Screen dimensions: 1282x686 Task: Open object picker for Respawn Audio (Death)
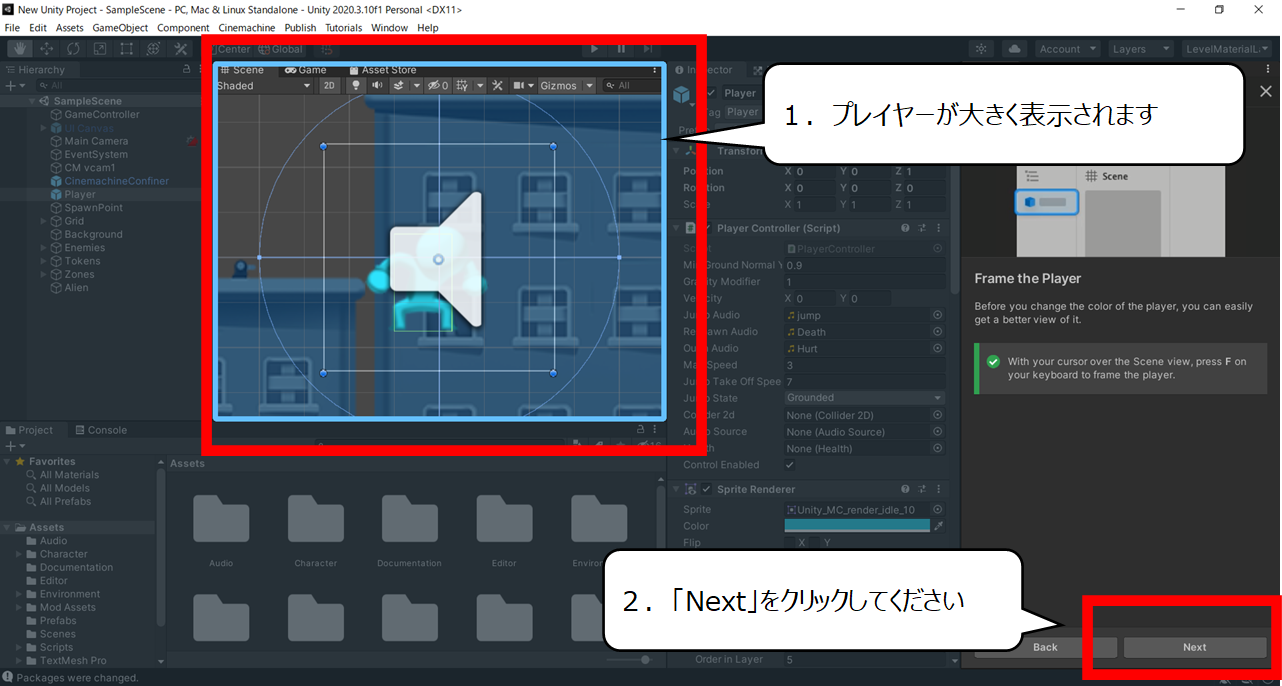click(938, 332)
